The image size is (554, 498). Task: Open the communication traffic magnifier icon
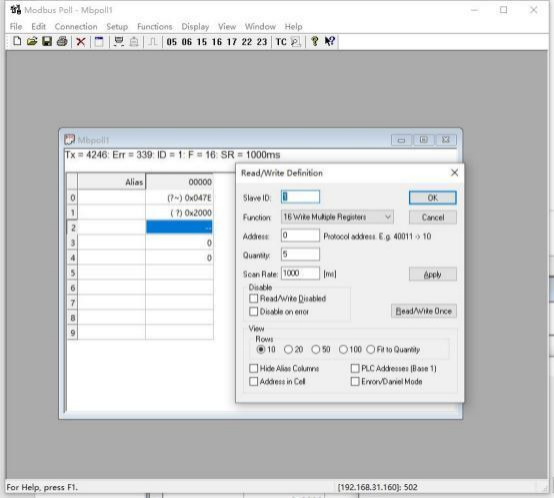click(295, 42)
